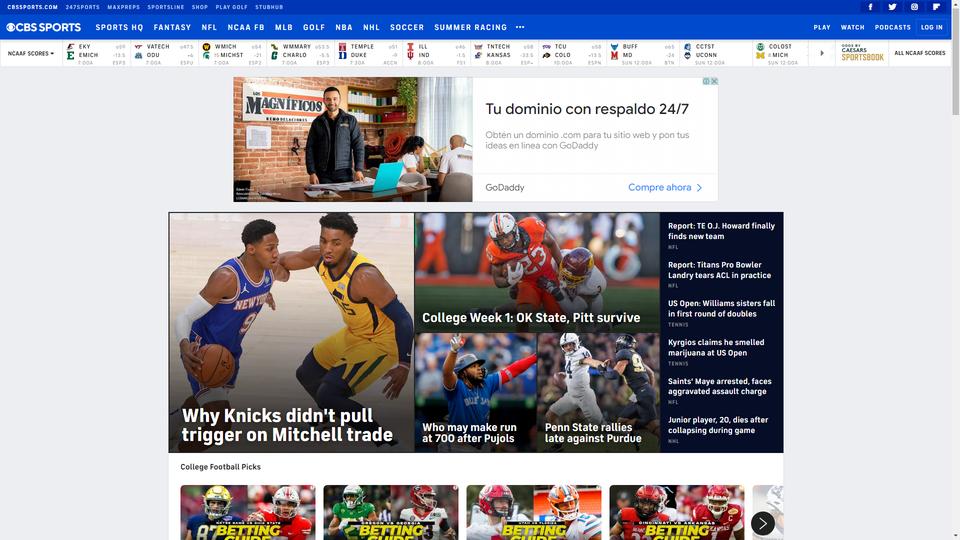Open the SPORTSLINE top bar link
Viewport: 960px width, 540px height.
tap(166, 7)
